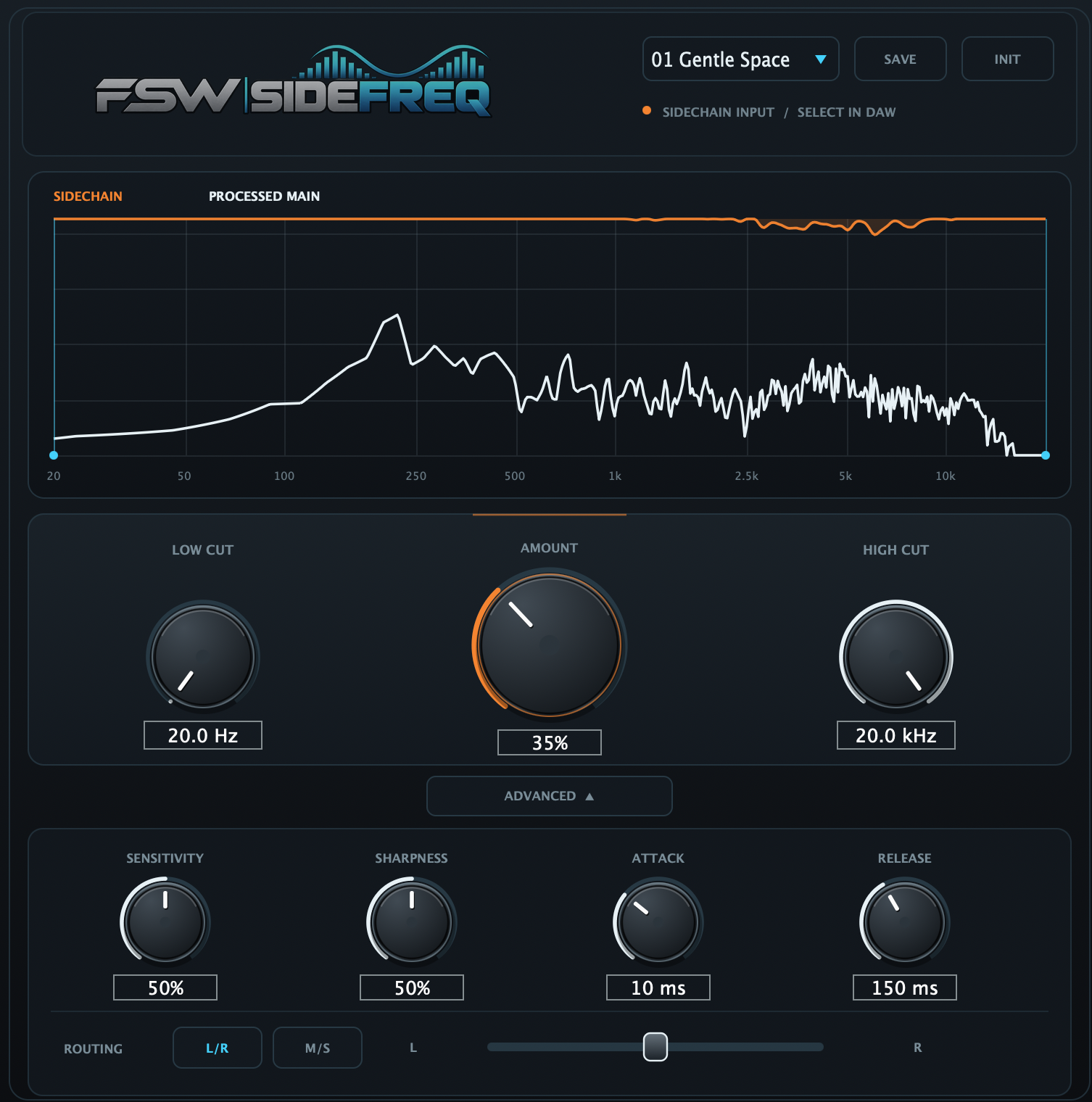
Task: Click the SIDECHAIN INPUT label
Action: coord(718,112)
